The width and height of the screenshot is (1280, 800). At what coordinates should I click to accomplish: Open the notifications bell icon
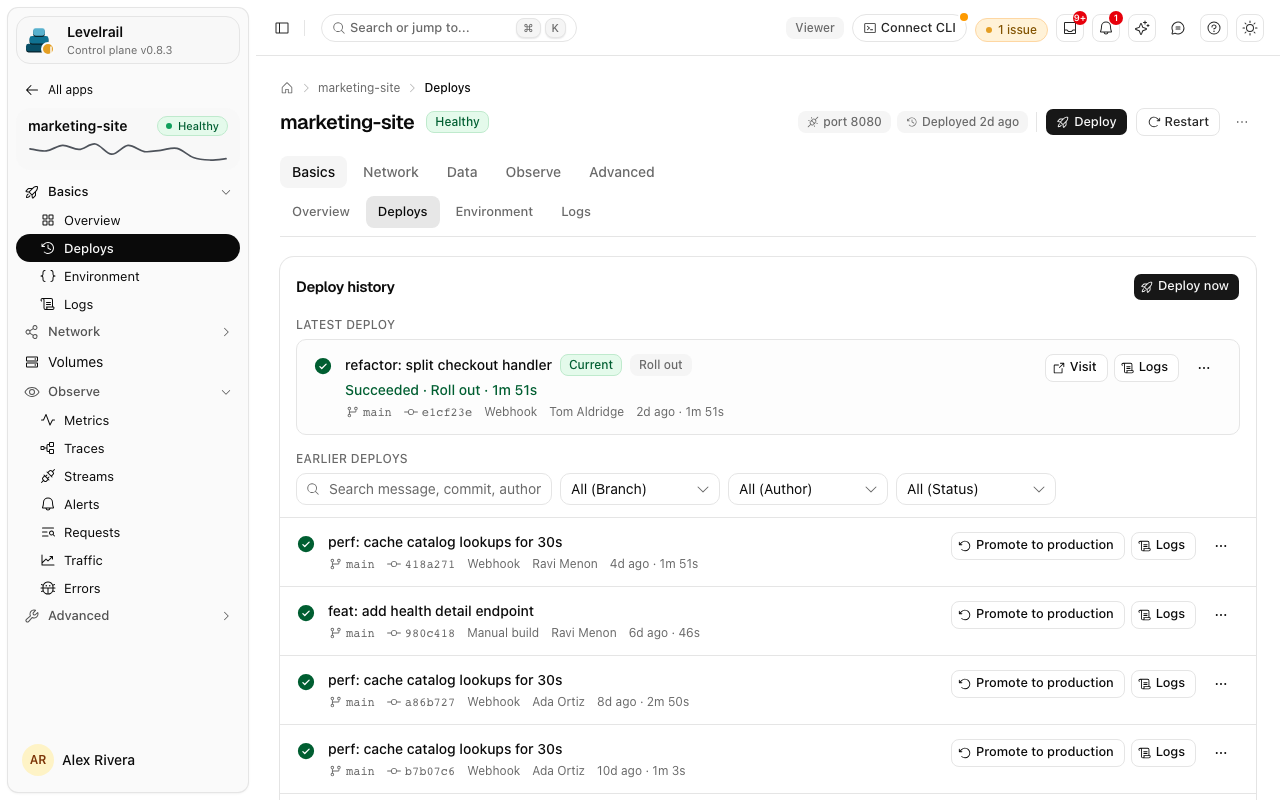1106,28
